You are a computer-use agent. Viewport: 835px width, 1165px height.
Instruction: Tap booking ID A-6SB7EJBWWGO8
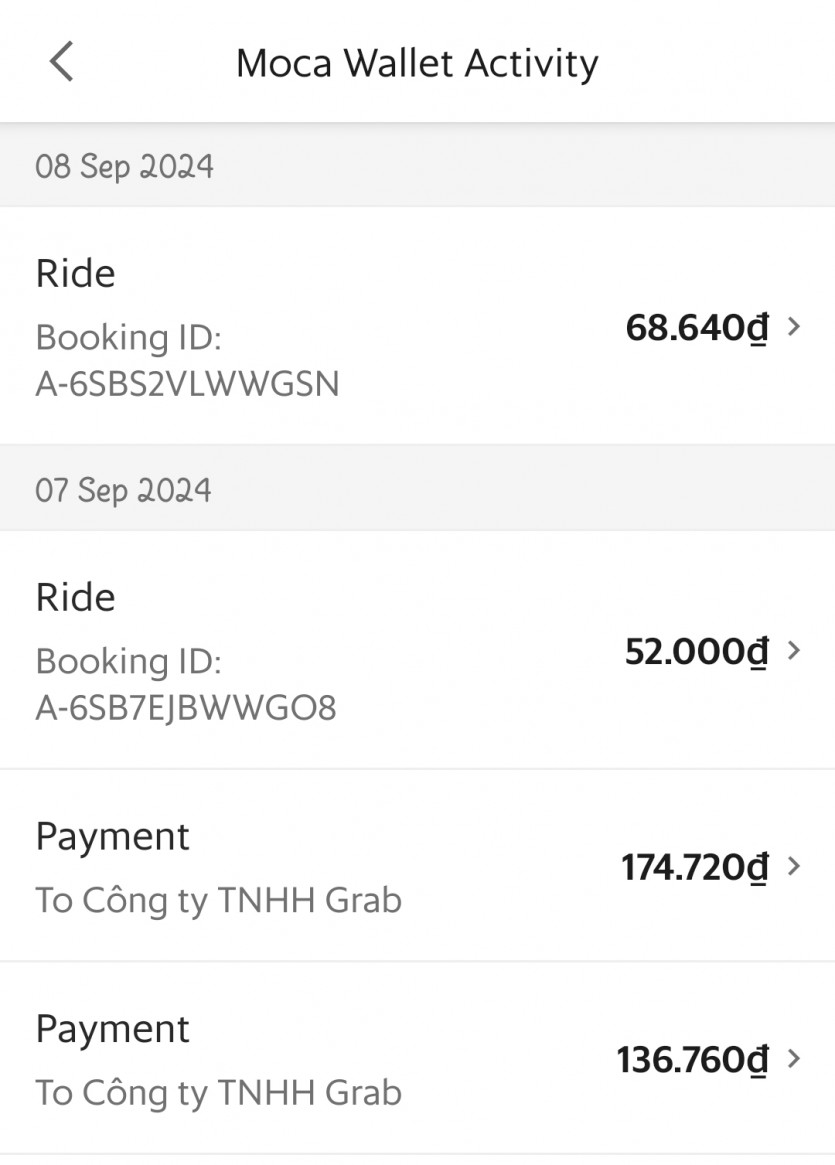point(186,707)
